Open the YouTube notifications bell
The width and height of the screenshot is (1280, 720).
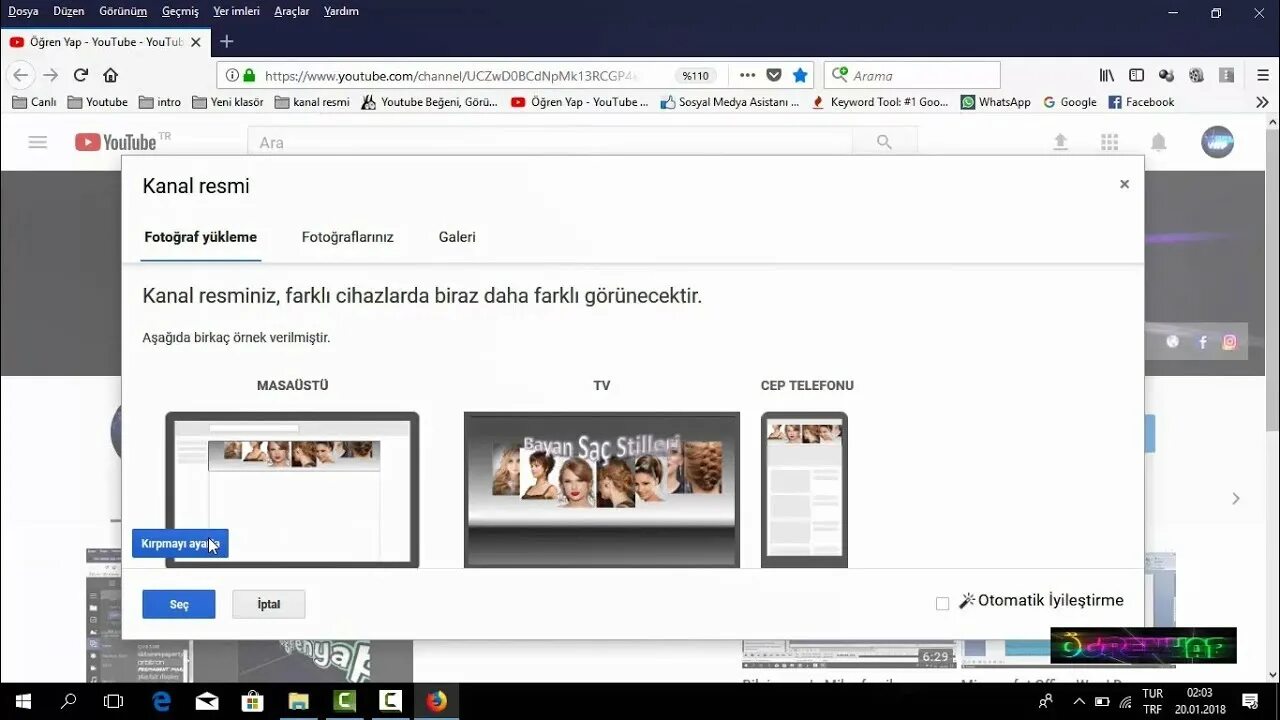(1159, 142)
